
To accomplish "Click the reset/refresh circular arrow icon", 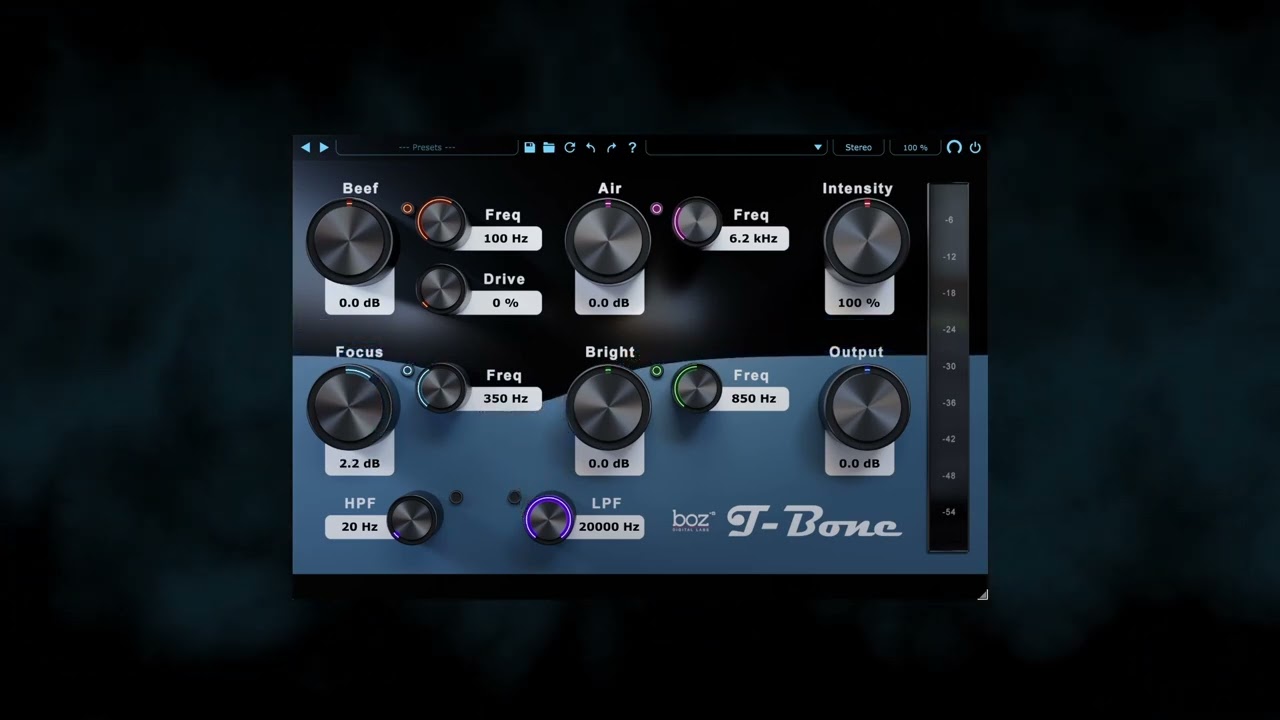I will (x=570, y=147).
